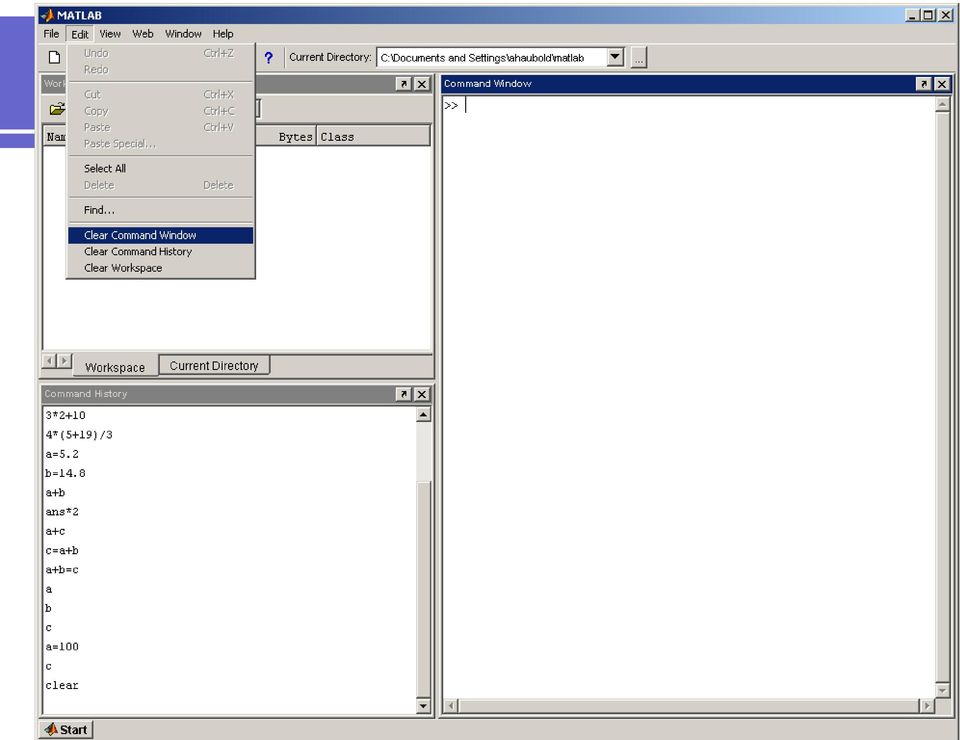This screenshot has width=960, height=740.
Task: Click Command History scroll down arrow
Action: tap(423, 706)
